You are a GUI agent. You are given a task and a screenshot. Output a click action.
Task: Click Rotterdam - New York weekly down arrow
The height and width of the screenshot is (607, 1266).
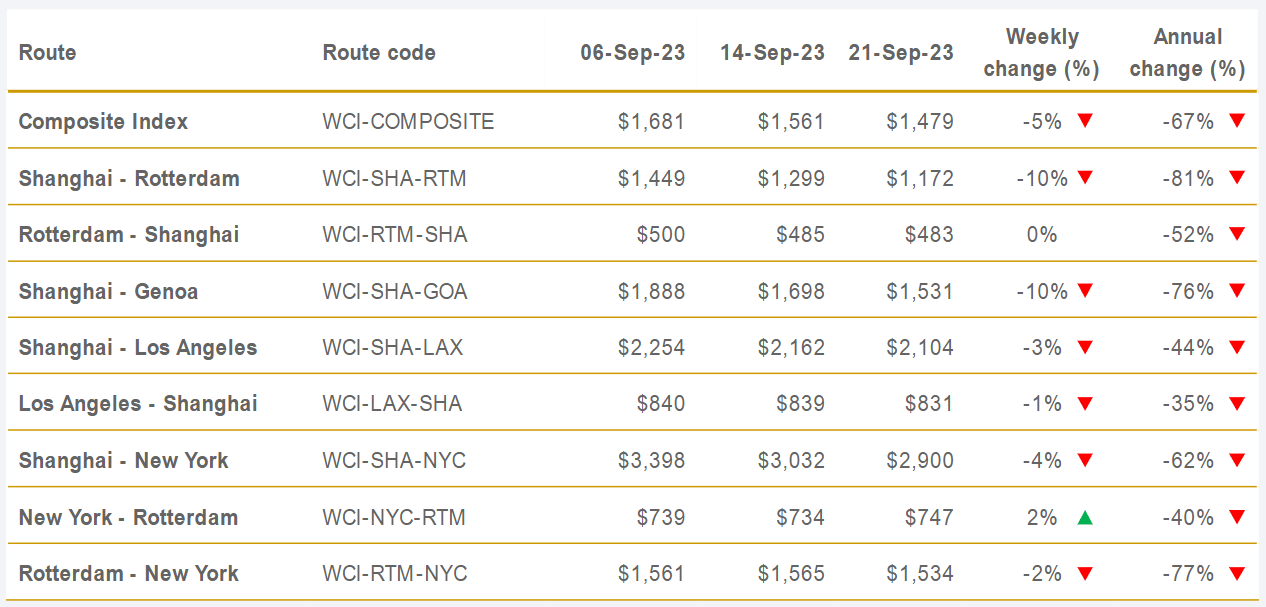point(1085,574)
